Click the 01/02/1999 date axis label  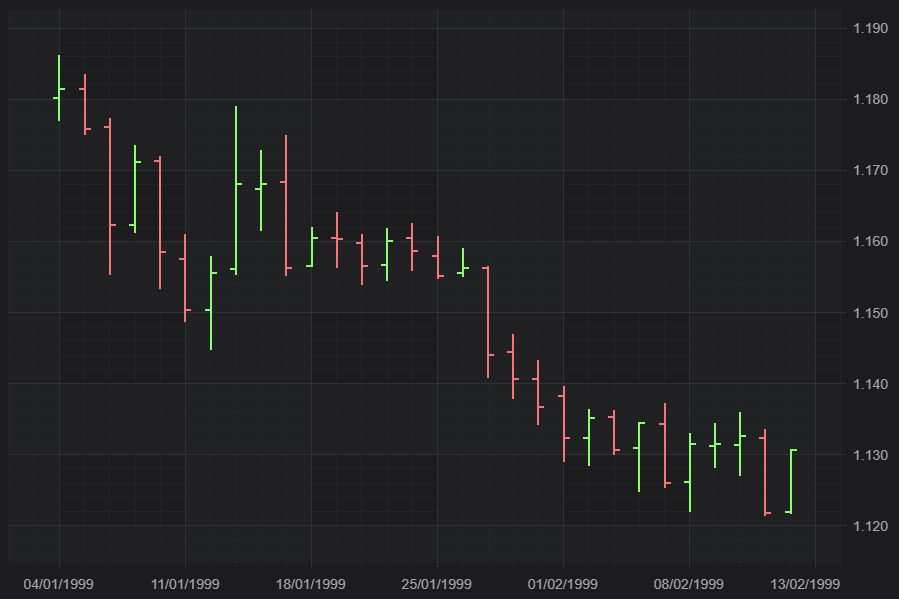562,584
